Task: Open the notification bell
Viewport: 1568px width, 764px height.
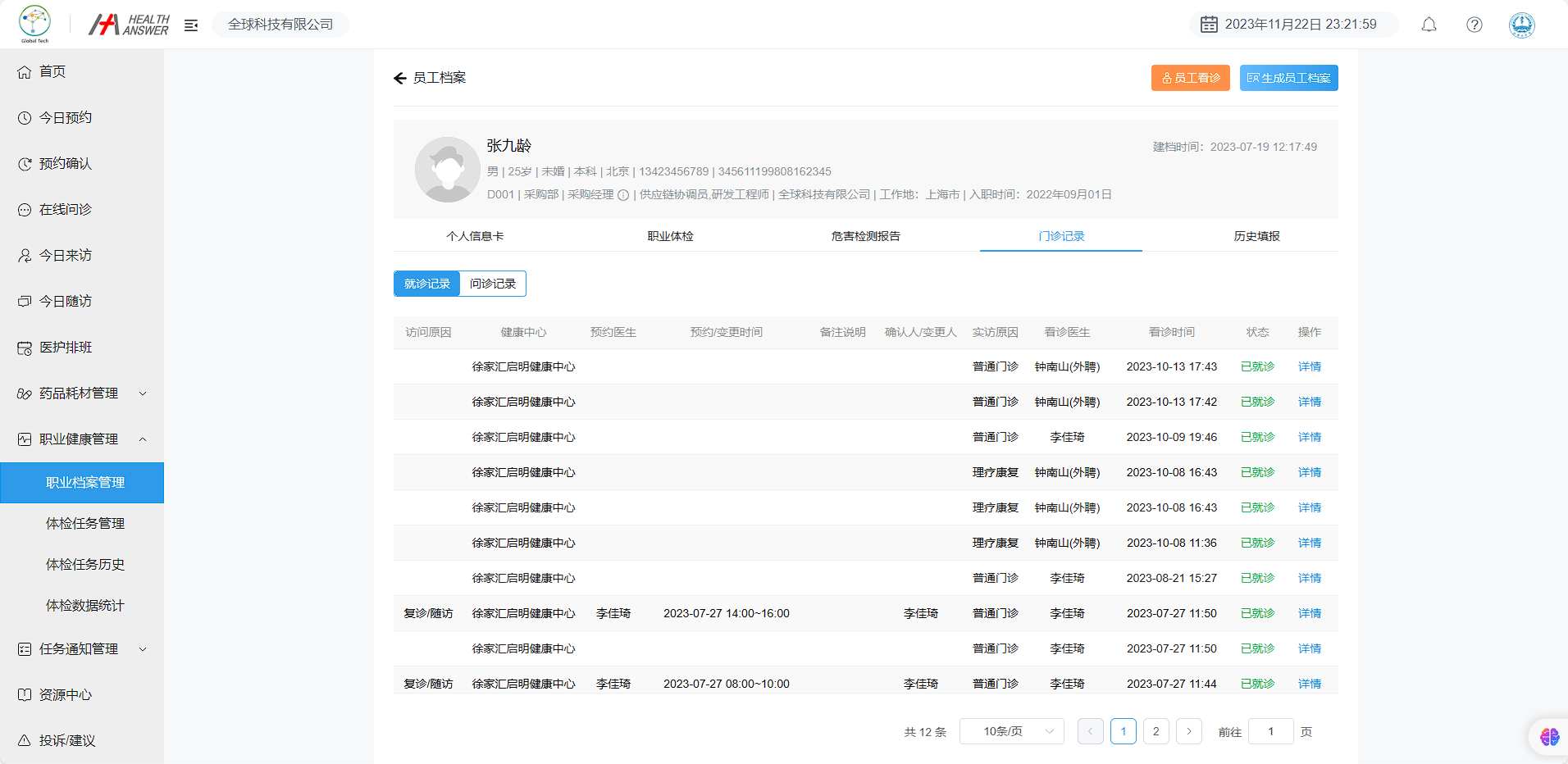Action: tap(1429, 25)
